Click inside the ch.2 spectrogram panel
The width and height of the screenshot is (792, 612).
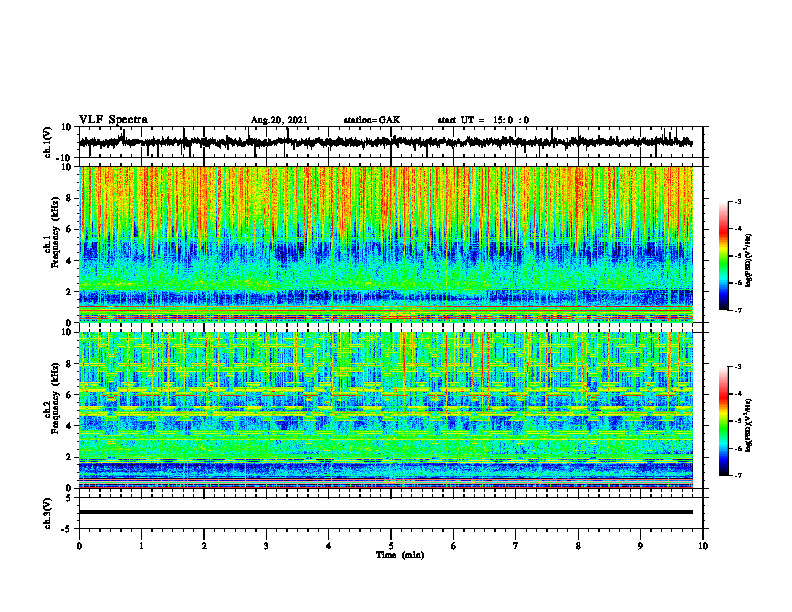click(x=385, y=410)
